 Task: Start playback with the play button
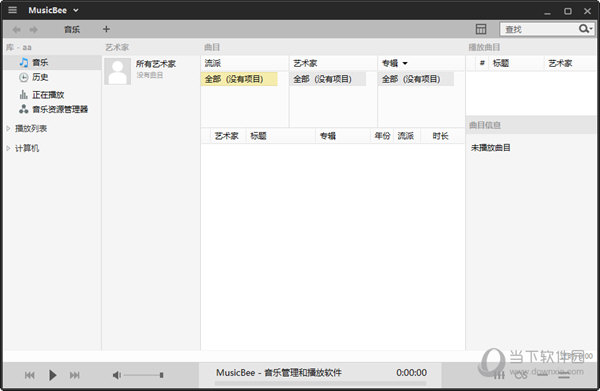(x=52, y=375)
